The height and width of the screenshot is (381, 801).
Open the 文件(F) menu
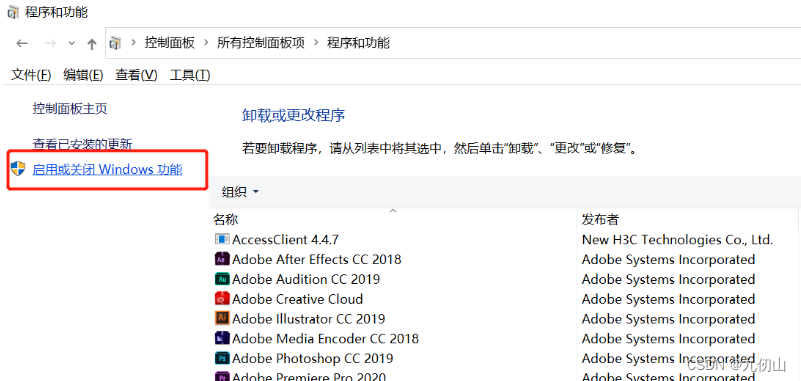pos(31,75)
